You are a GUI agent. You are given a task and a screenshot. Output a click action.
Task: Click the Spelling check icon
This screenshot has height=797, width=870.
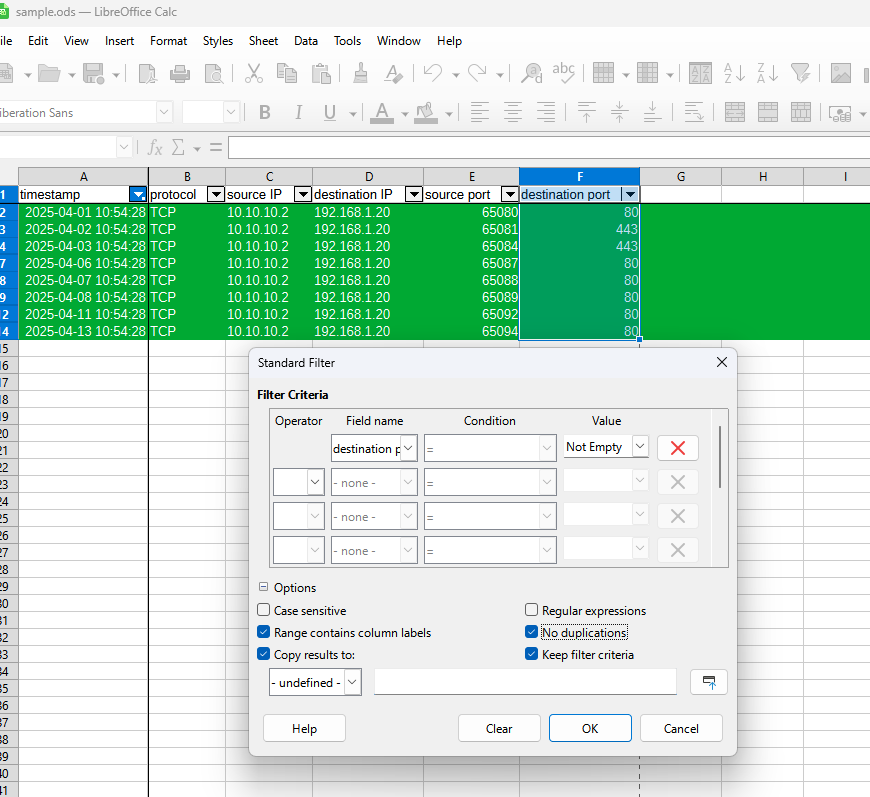564,73
